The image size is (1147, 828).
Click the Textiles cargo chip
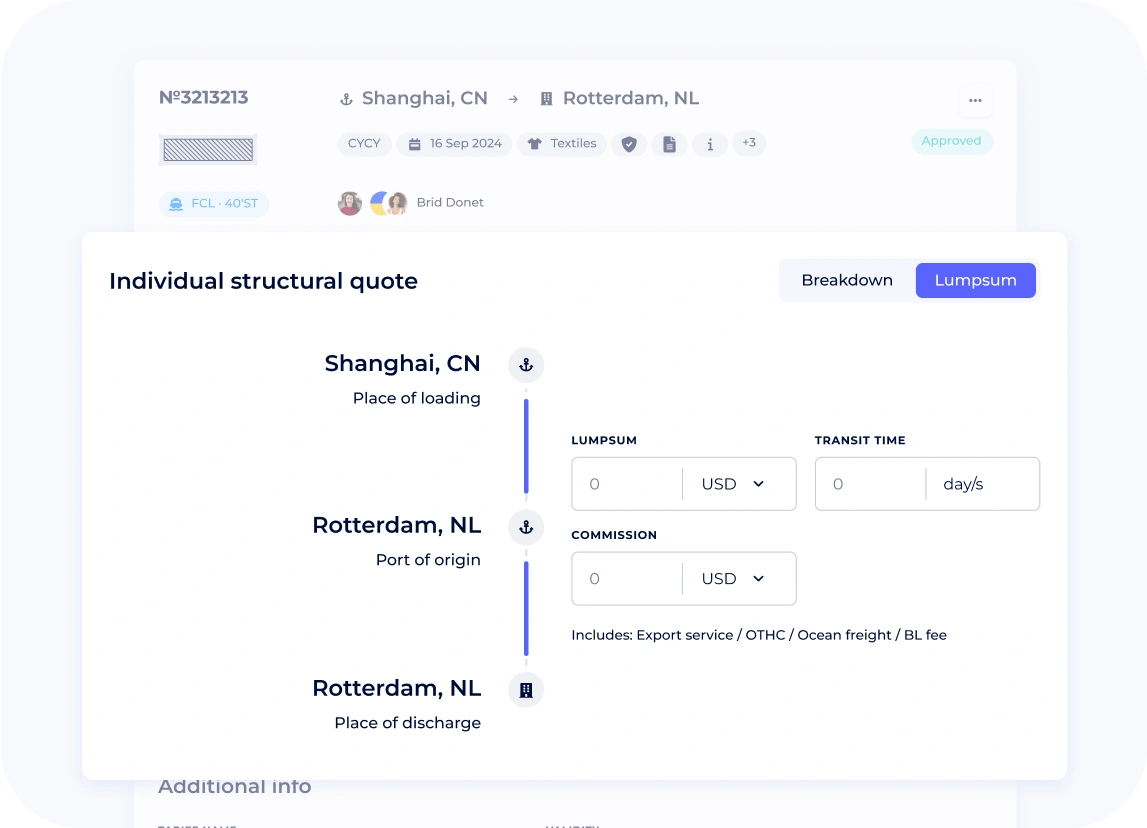562,143
